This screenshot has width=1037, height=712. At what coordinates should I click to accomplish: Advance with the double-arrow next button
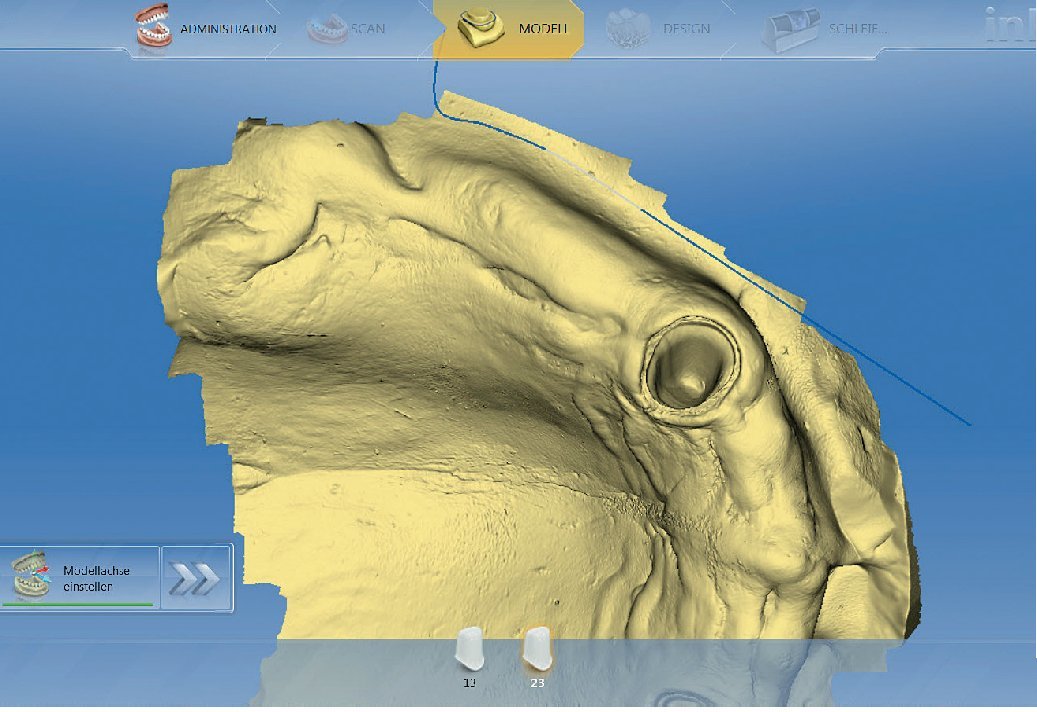(x=196, y=578)
